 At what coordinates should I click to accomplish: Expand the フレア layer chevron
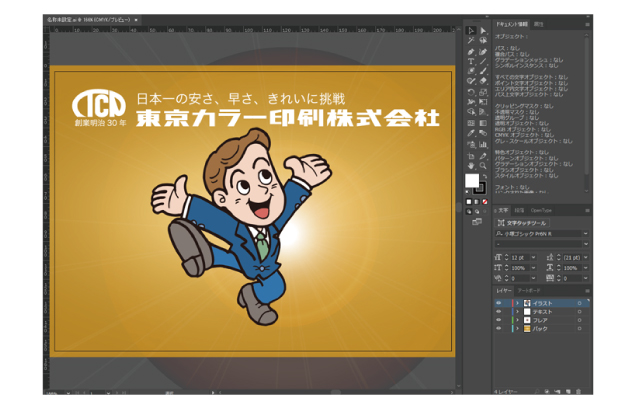(x=517, y=320)
